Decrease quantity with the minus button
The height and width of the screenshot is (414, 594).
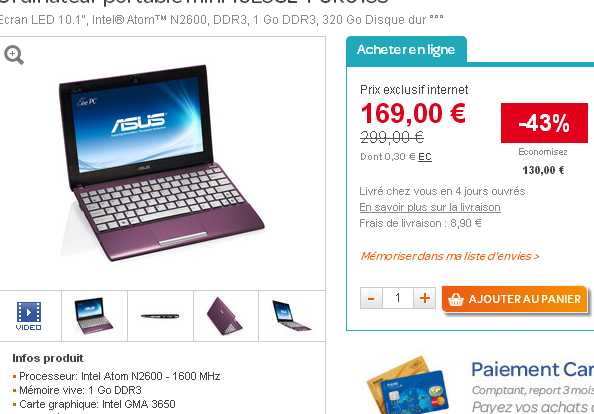pos(371,298)
